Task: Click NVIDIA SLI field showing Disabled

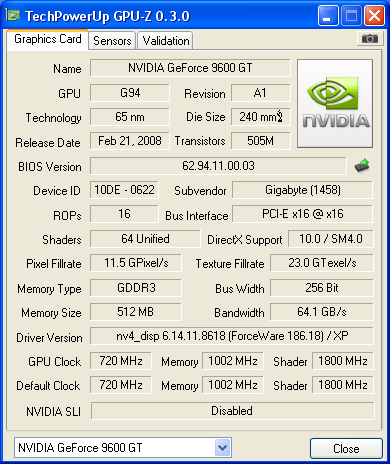Action: coord(232,411)
